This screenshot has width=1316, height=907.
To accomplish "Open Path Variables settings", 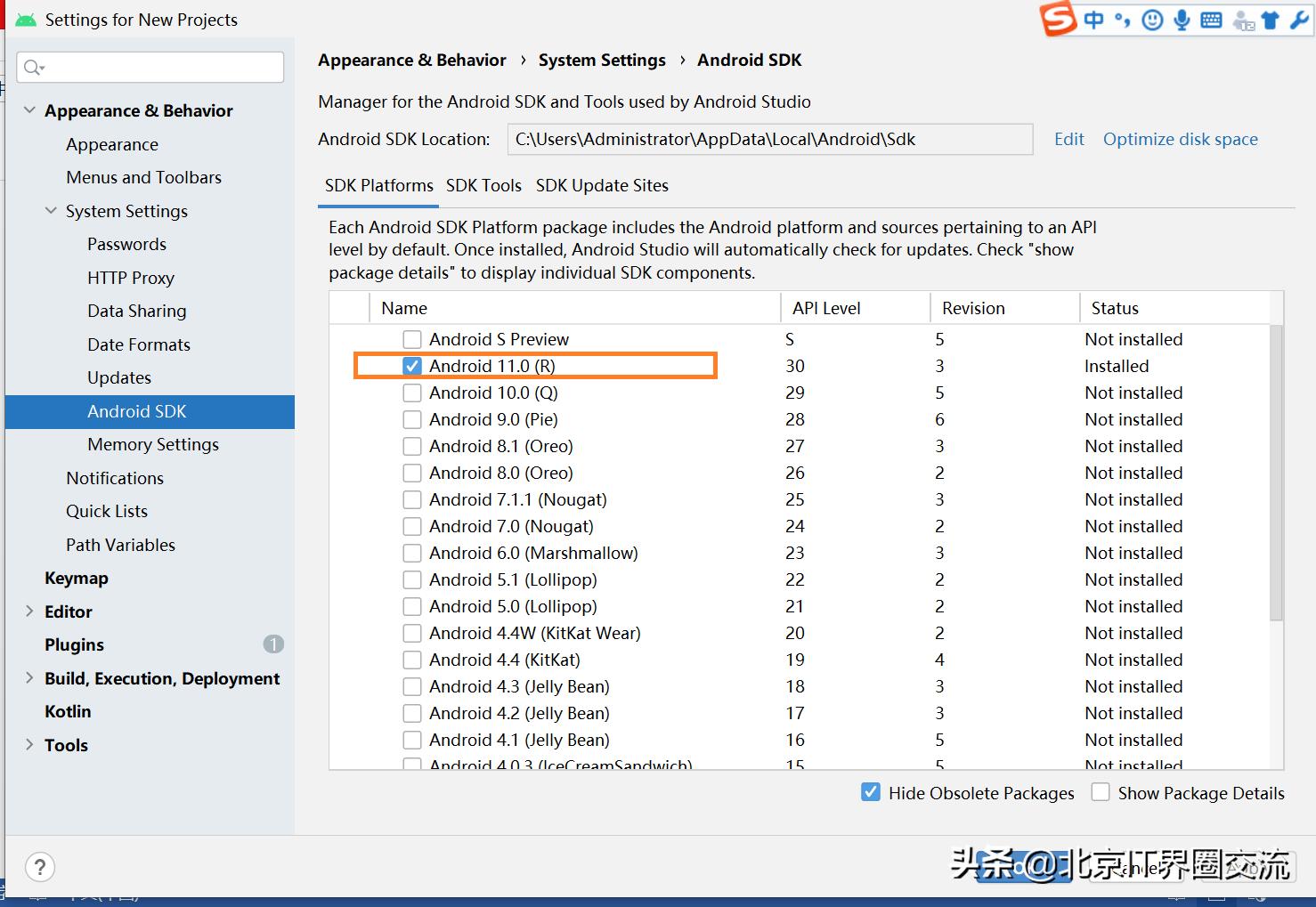I will coord(120,545).
